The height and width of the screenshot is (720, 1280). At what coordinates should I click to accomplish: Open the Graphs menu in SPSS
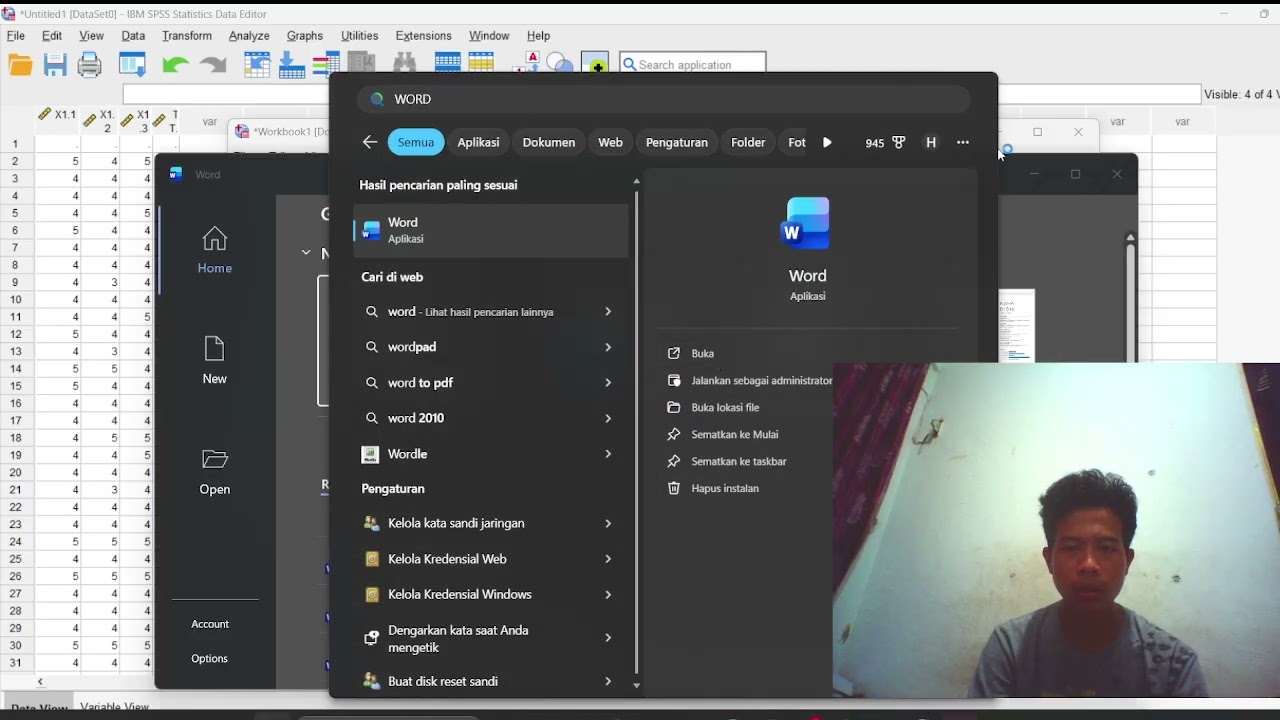click(x=305, y=36)
